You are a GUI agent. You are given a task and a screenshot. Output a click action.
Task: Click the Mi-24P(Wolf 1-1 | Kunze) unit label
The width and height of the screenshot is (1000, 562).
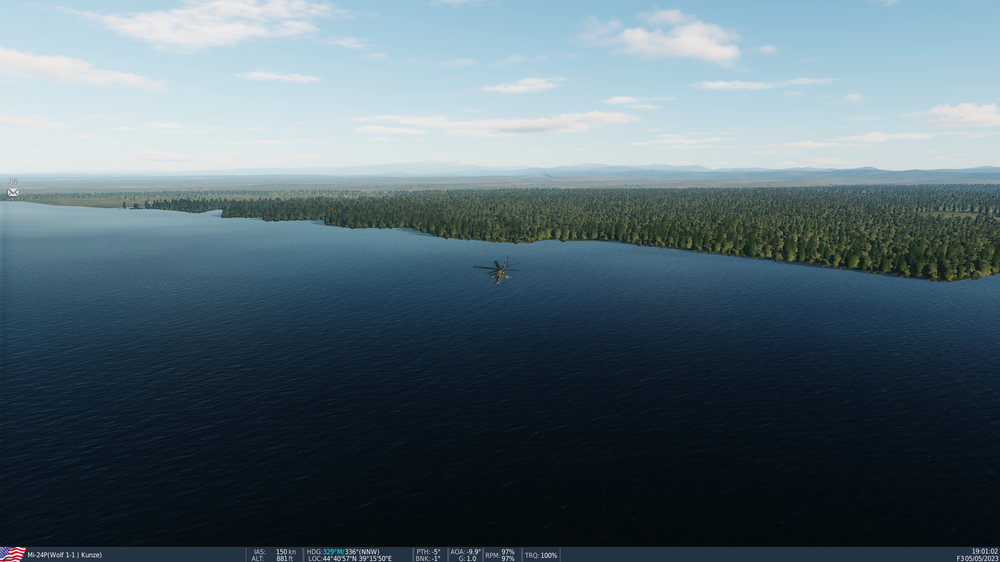(64, 555)
